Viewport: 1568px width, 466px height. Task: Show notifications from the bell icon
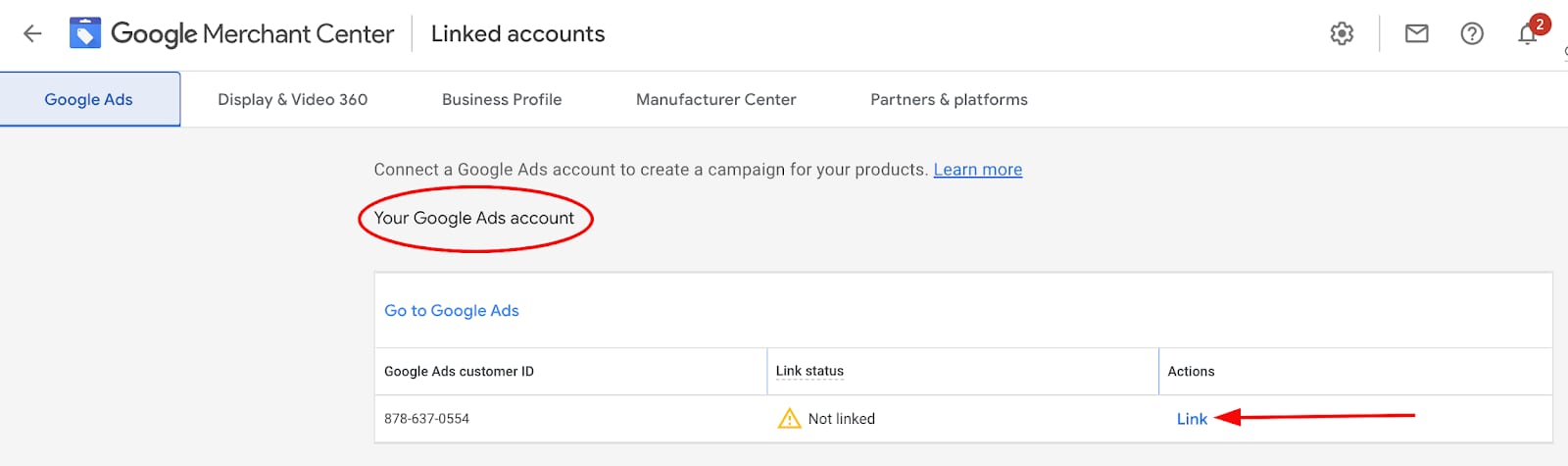point(1528,34)
